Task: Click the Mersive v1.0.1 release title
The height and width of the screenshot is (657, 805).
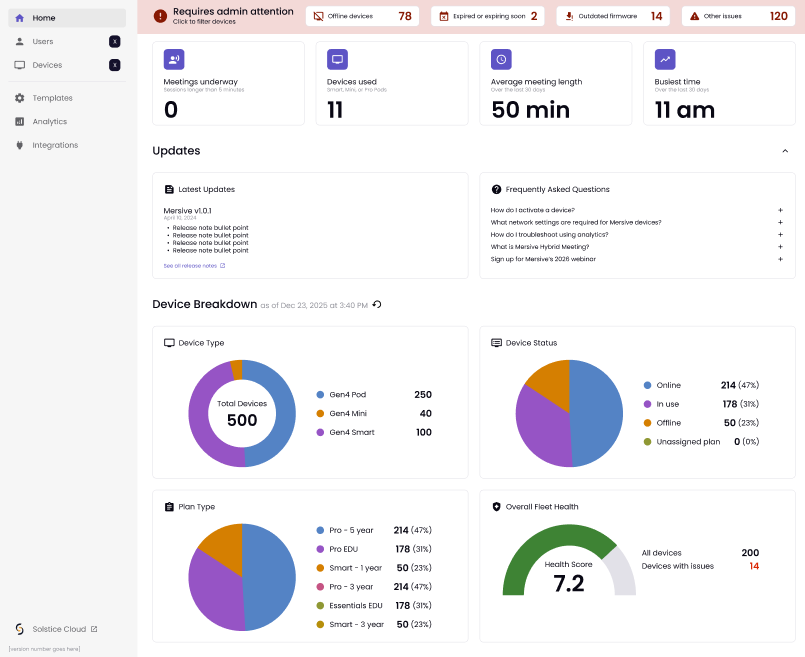Action: (187, 211)
